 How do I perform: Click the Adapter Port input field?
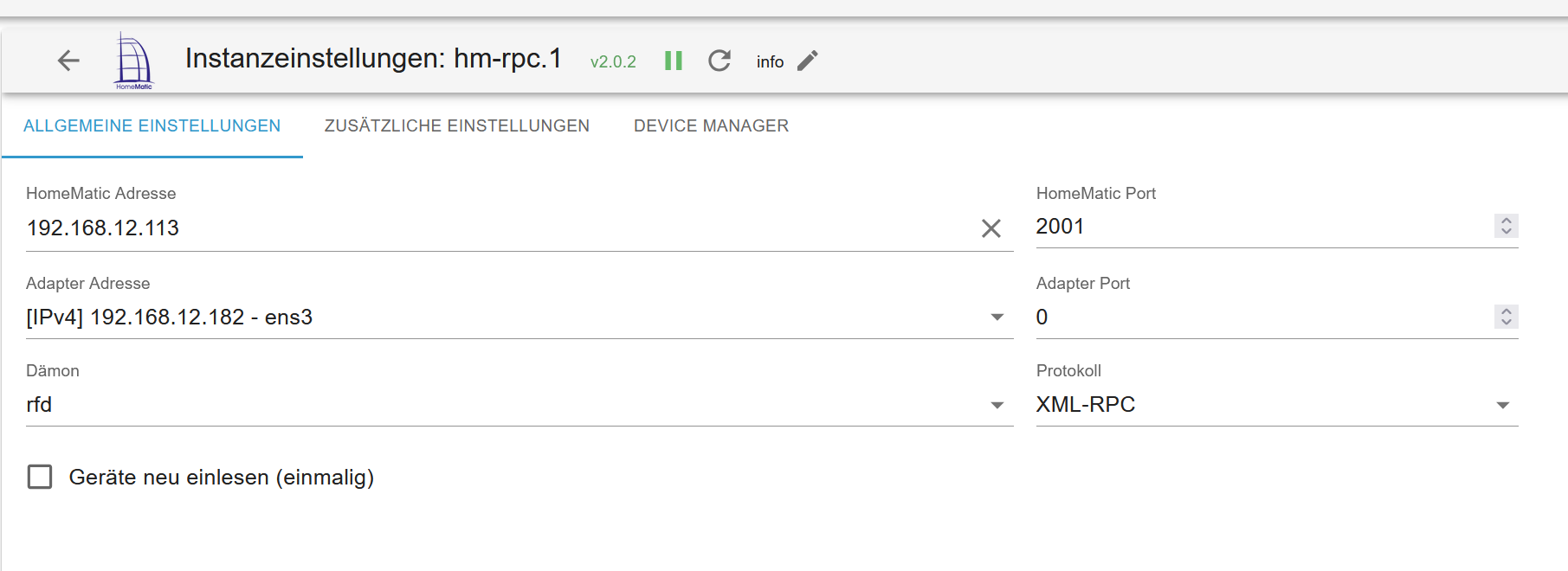coord(1255,318)
